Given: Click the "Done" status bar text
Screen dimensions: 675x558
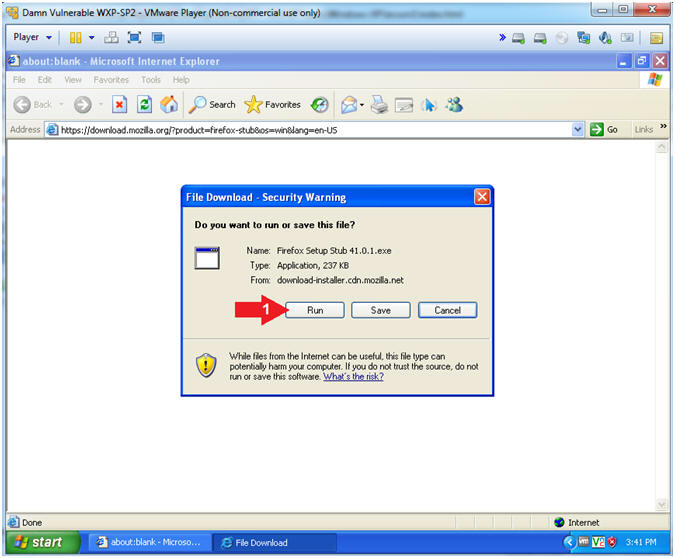Looking at the screenshot, I should 32,522.
